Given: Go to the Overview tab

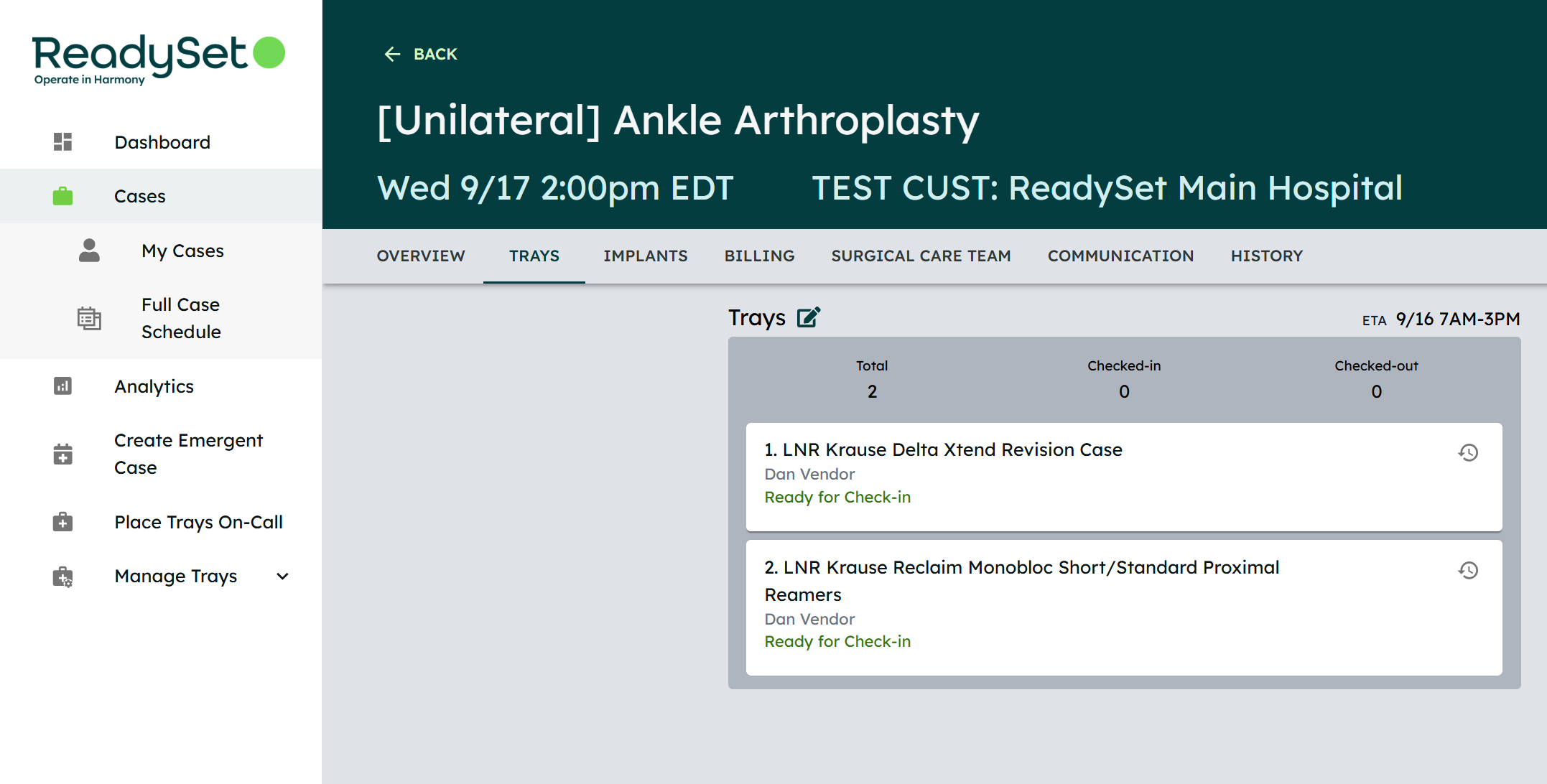Looking at the screenshot, I should tap(421, 256).
